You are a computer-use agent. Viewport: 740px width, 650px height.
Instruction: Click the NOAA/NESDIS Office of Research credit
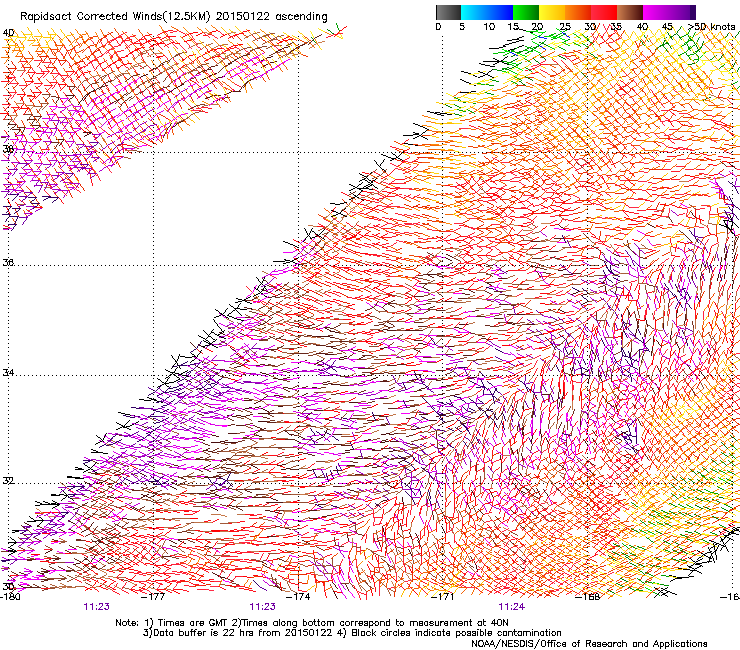point(589,644)
